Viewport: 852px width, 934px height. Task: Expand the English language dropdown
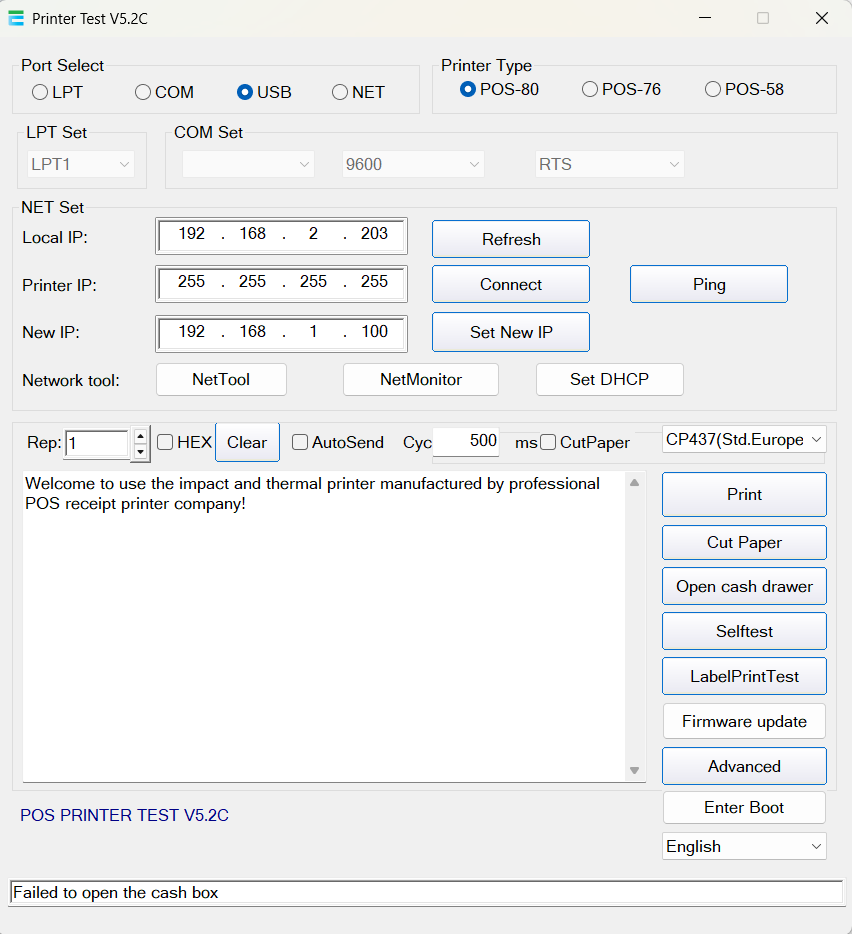coord(744,846)
